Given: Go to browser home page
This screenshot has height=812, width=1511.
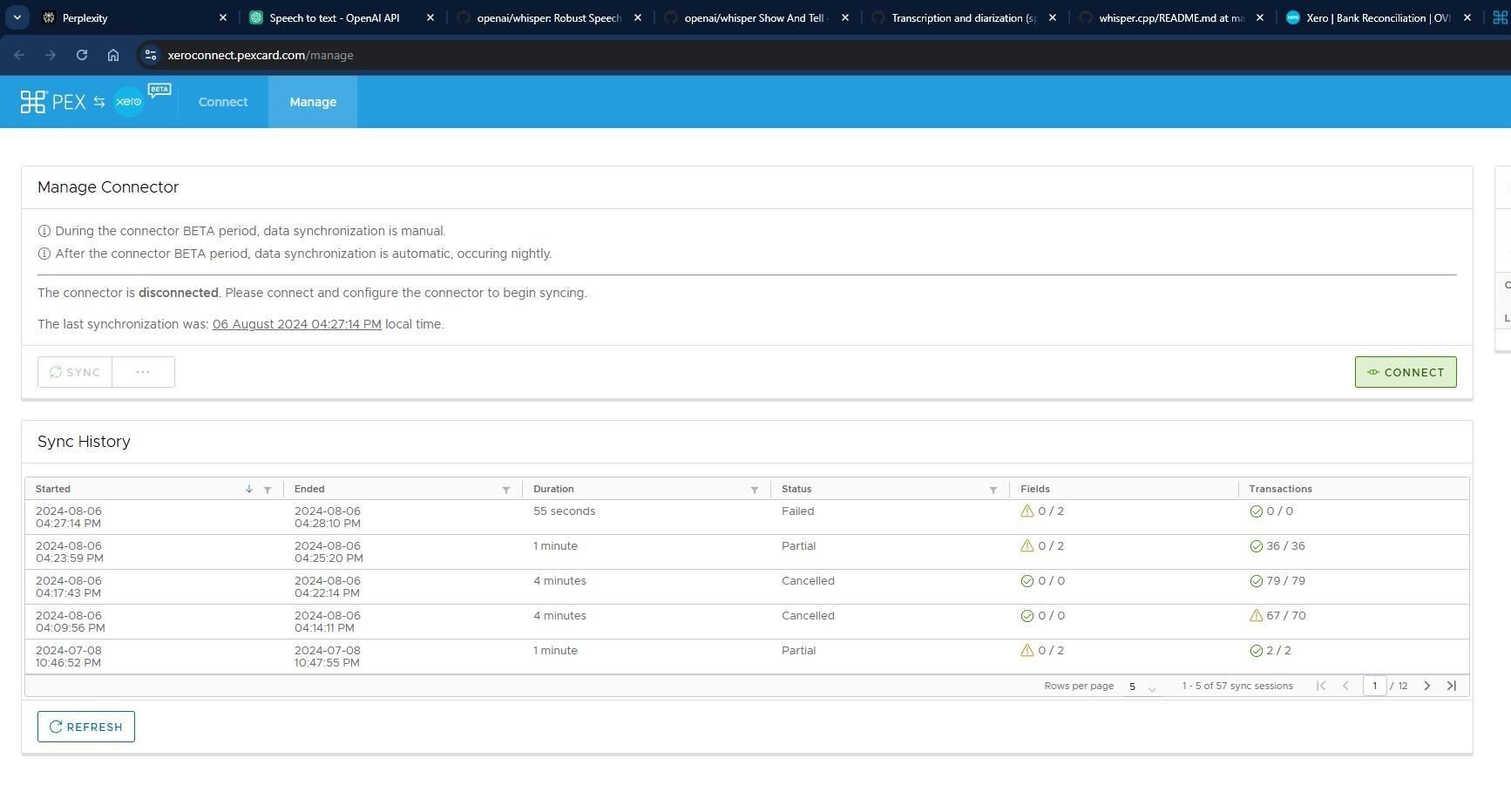Looking at the screenshot, I should click(113, 55).
